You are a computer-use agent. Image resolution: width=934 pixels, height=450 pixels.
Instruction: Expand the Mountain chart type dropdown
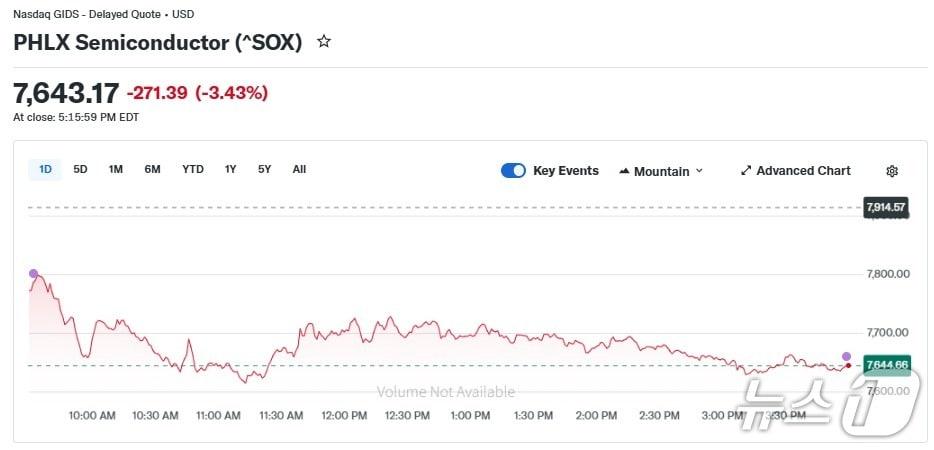pyautogui.click(x=699, y=171)
